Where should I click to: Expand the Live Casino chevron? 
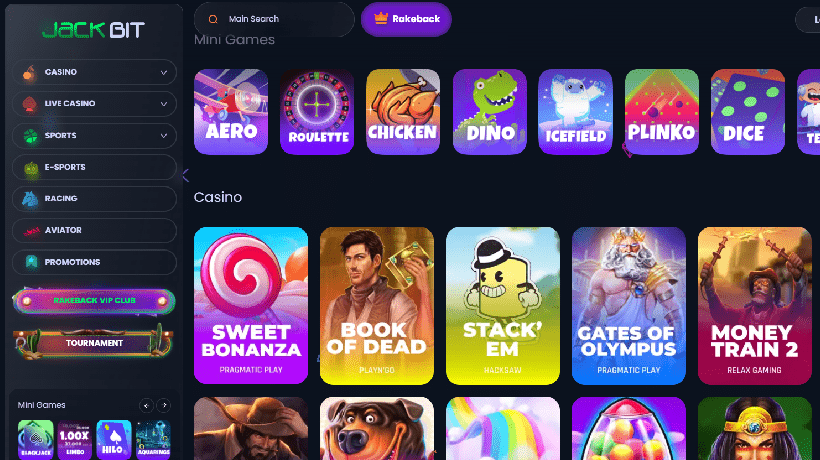(163, 104)
